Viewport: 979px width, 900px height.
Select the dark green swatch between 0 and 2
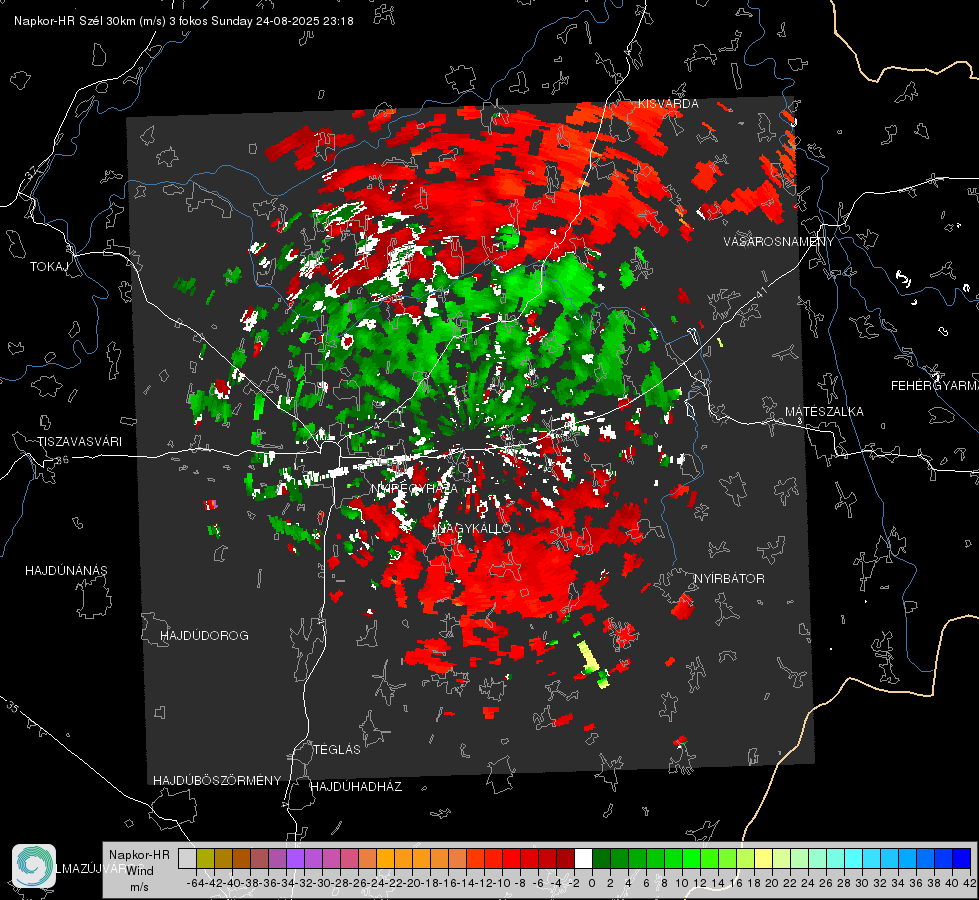(602, 859)
